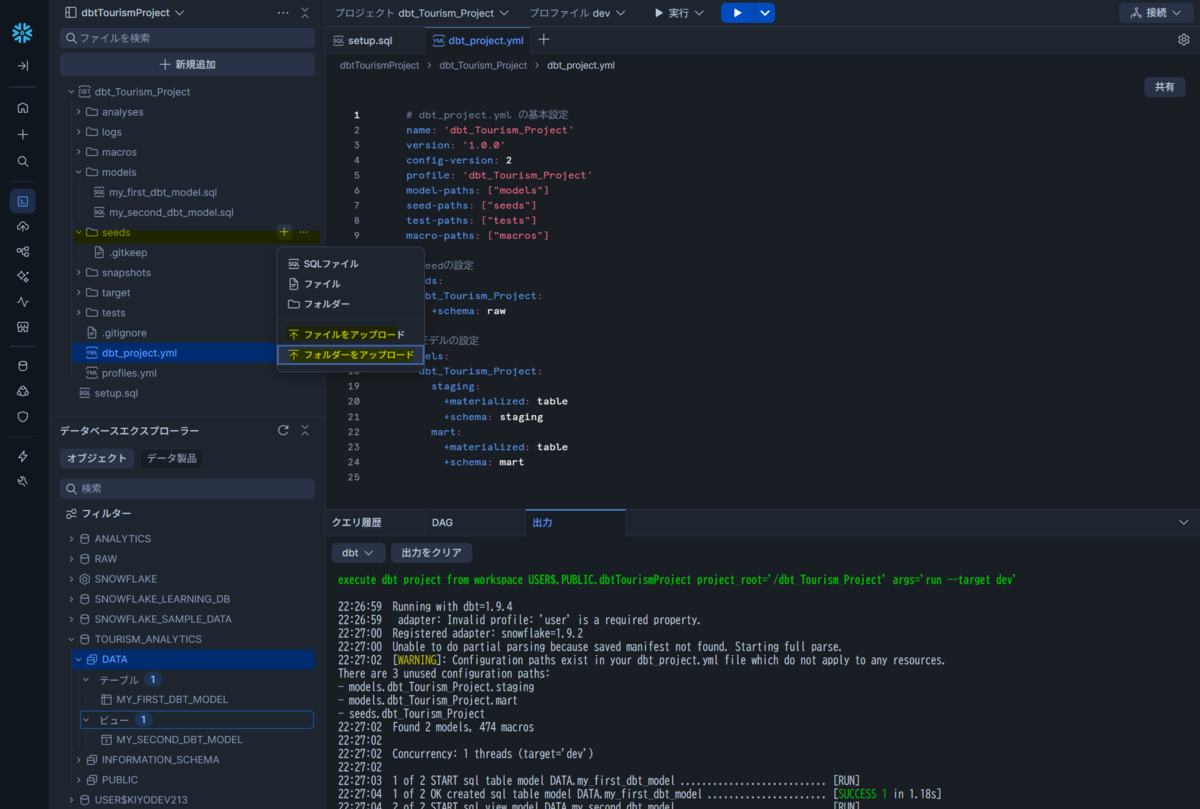This screenshot has width=1200, height=809.
Task: Open the 実行 command dropdown
Action: click(679, 13)
